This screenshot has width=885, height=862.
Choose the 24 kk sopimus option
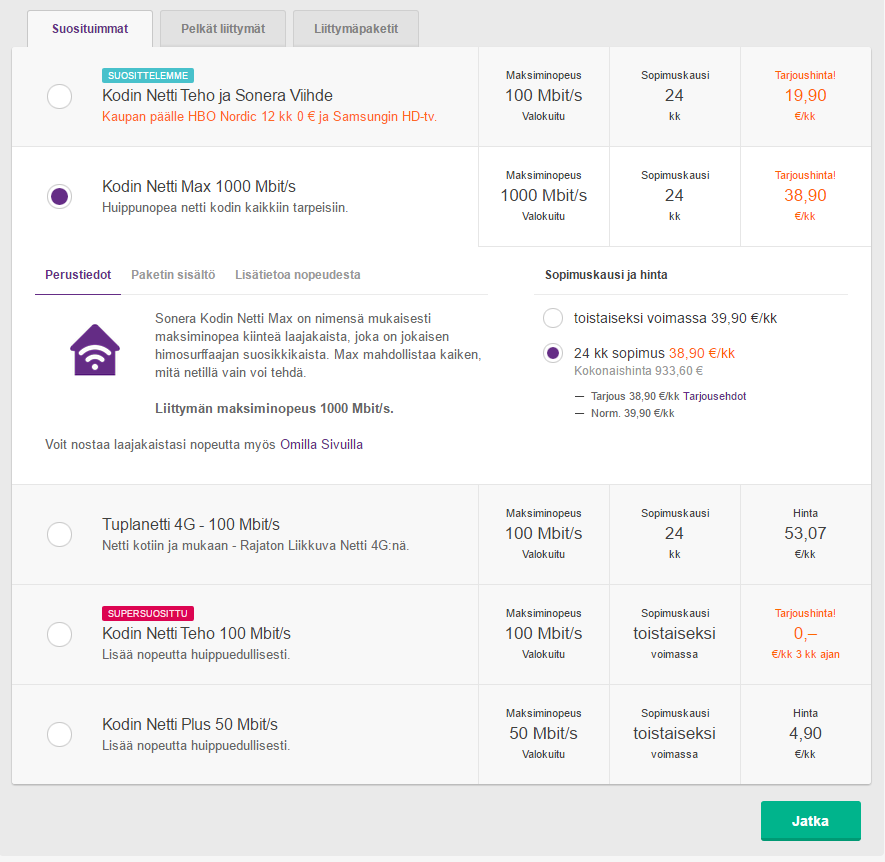point(553,353)
